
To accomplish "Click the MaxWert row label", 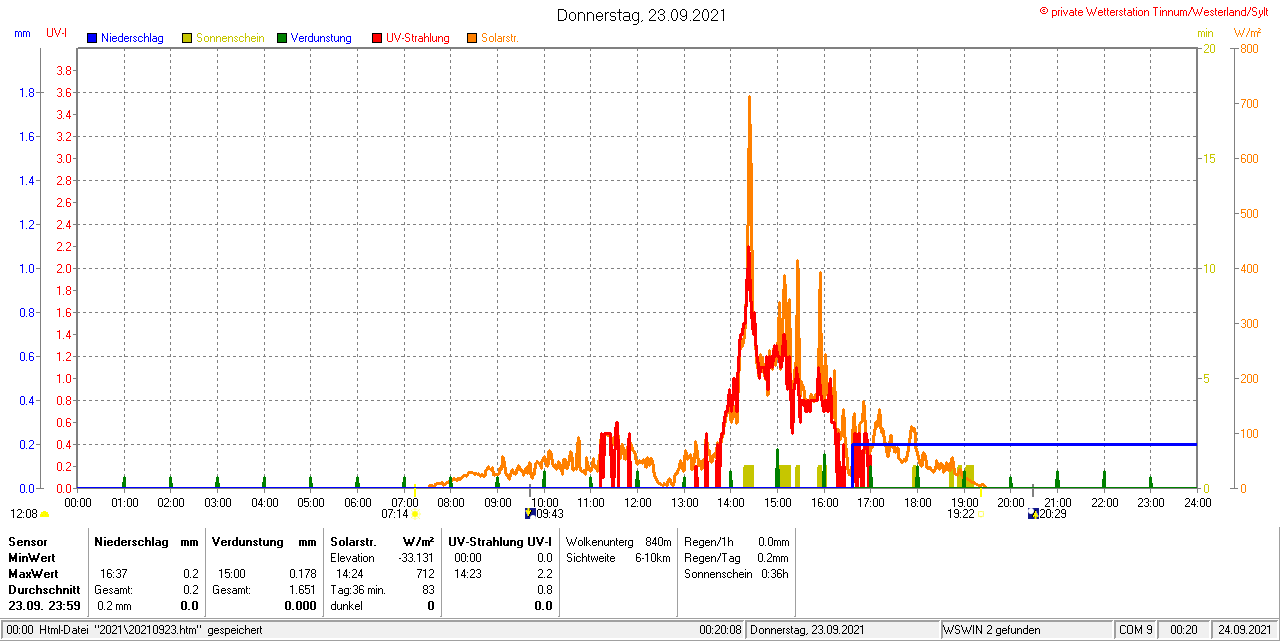I will coord(33,574).
